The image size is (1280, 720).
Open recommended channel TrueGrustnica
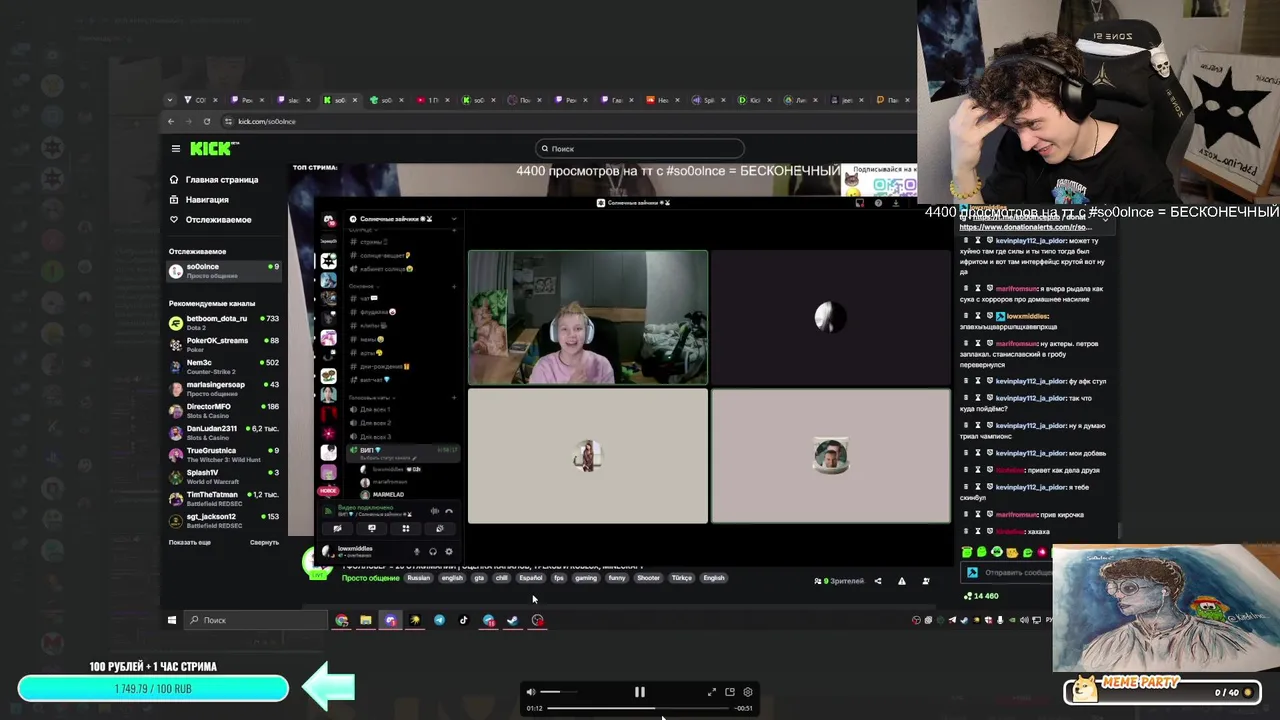click(224, 454)
